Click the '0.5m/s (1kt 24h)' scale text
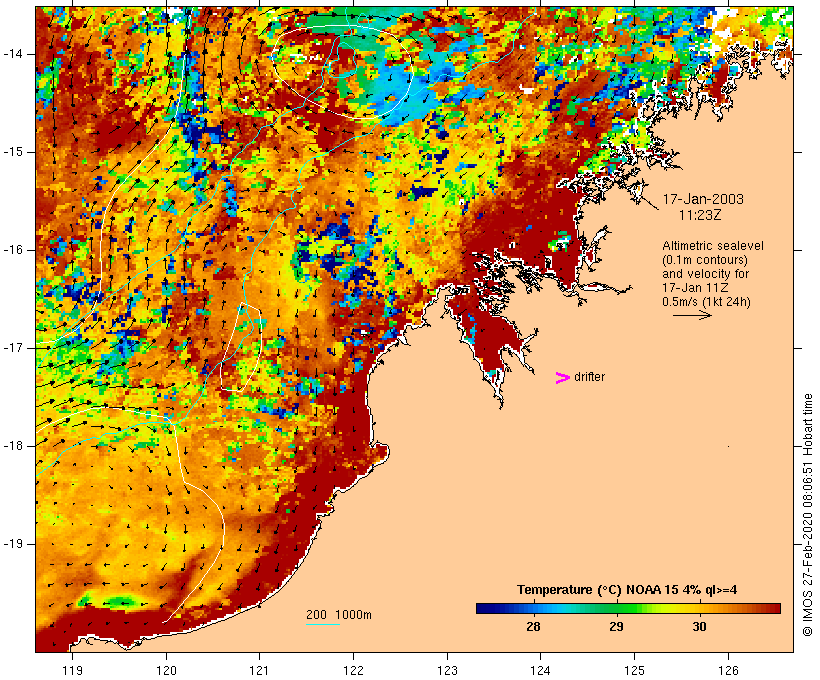 click(706, 302)
